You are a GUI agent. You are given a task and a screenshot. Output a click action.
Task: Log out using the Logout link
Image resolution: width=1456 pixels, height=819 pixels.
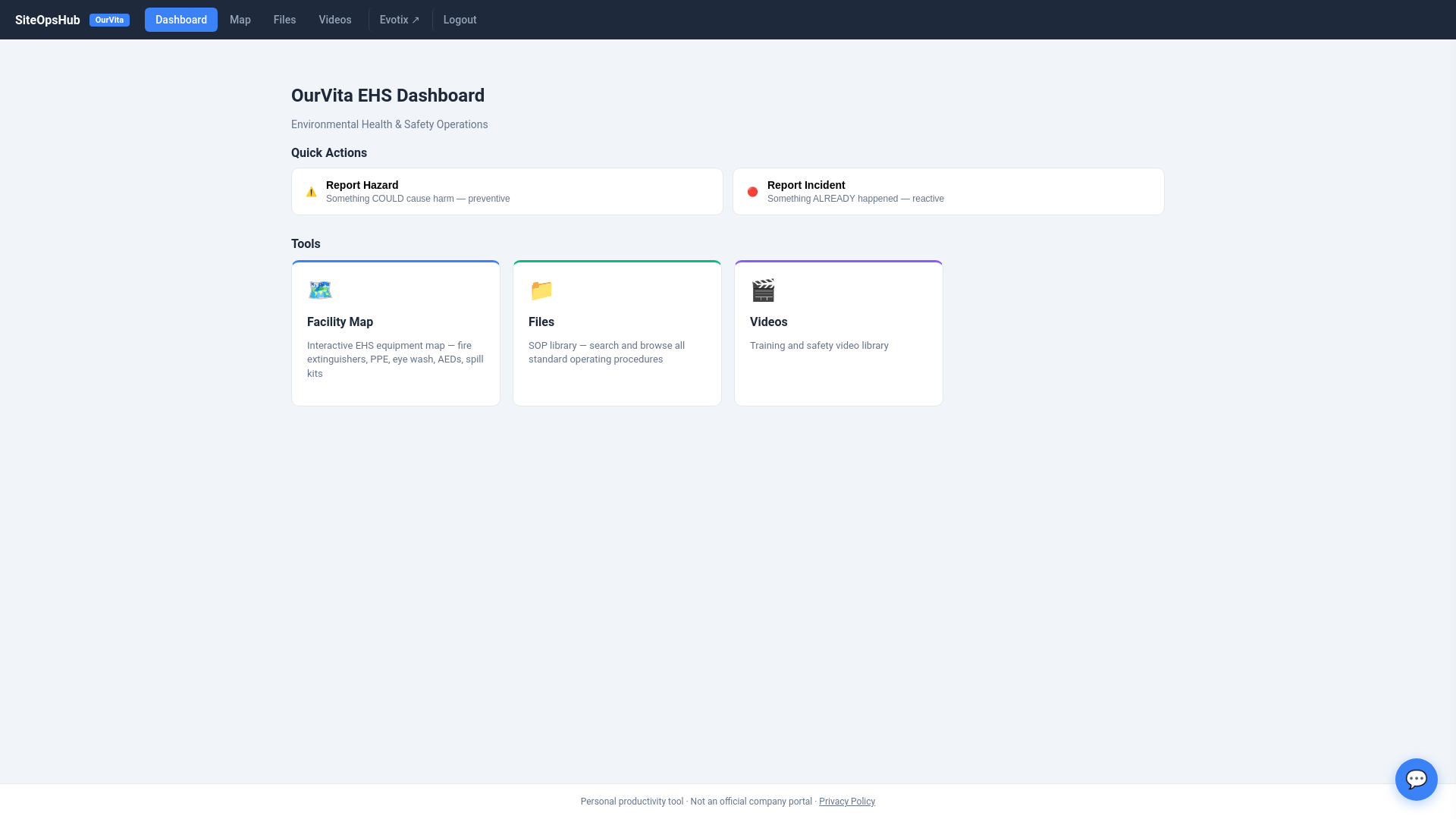coord(460,20)
